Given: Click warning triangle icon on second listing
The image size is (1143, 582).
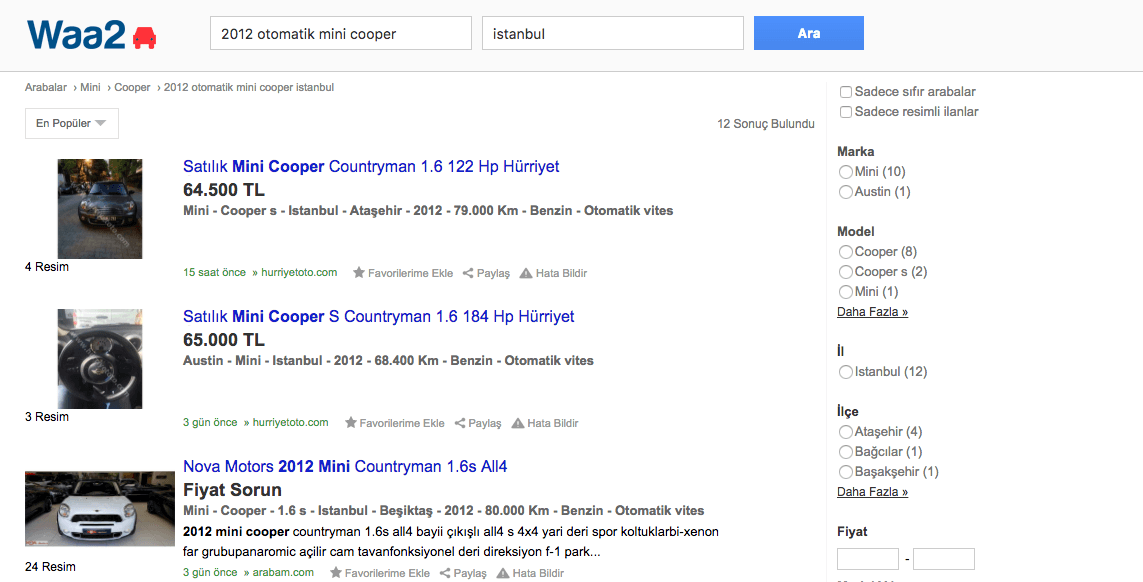Looking at the screenshot, I should 518,423.
